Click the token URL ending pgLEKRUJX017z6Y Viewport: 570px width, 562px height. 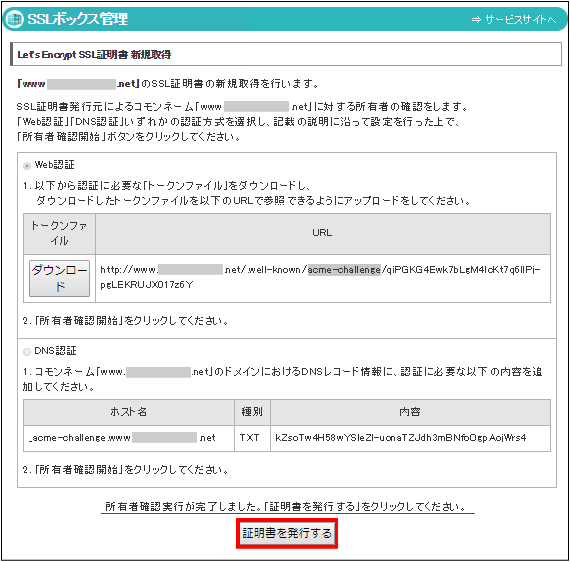tap(320, 277)
